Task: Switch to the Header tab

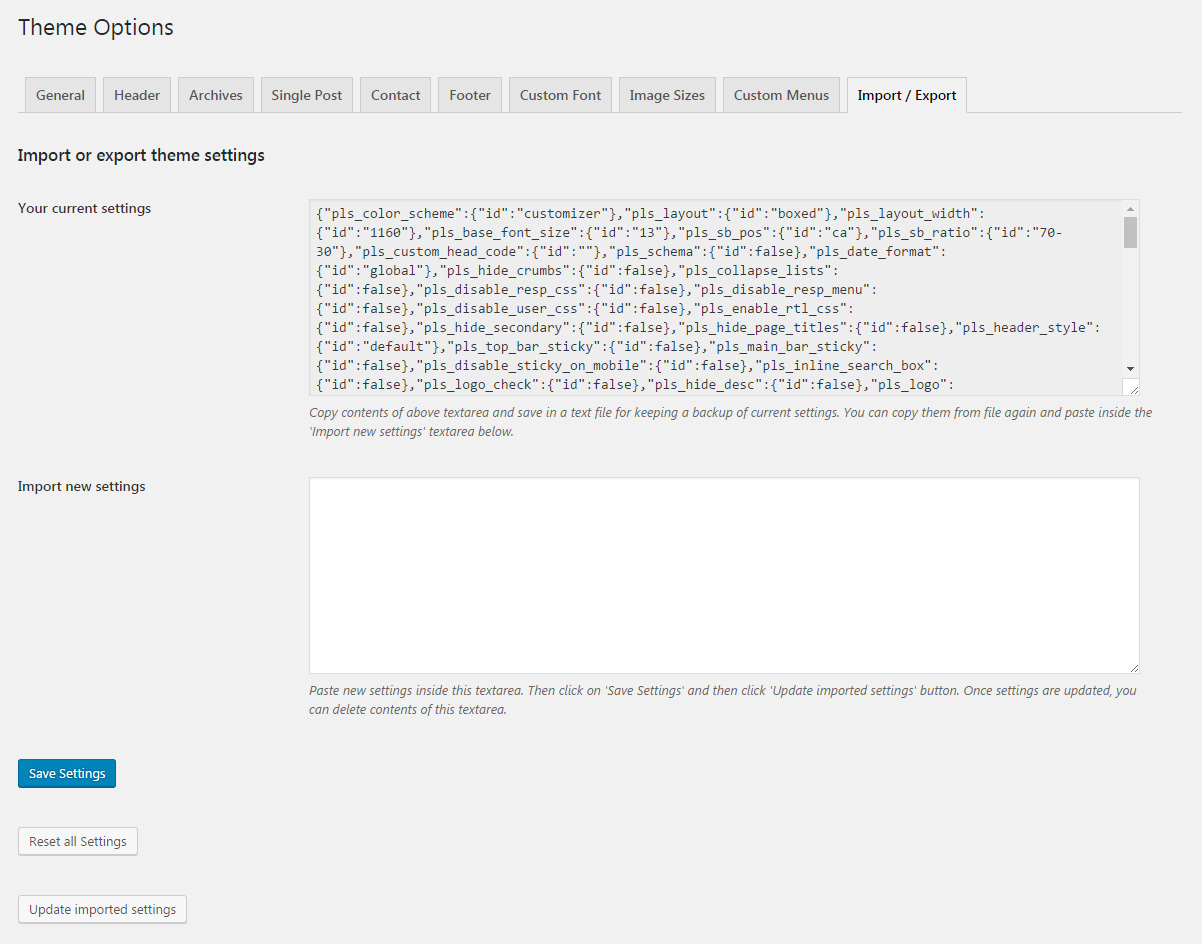Action: [137, 95]
